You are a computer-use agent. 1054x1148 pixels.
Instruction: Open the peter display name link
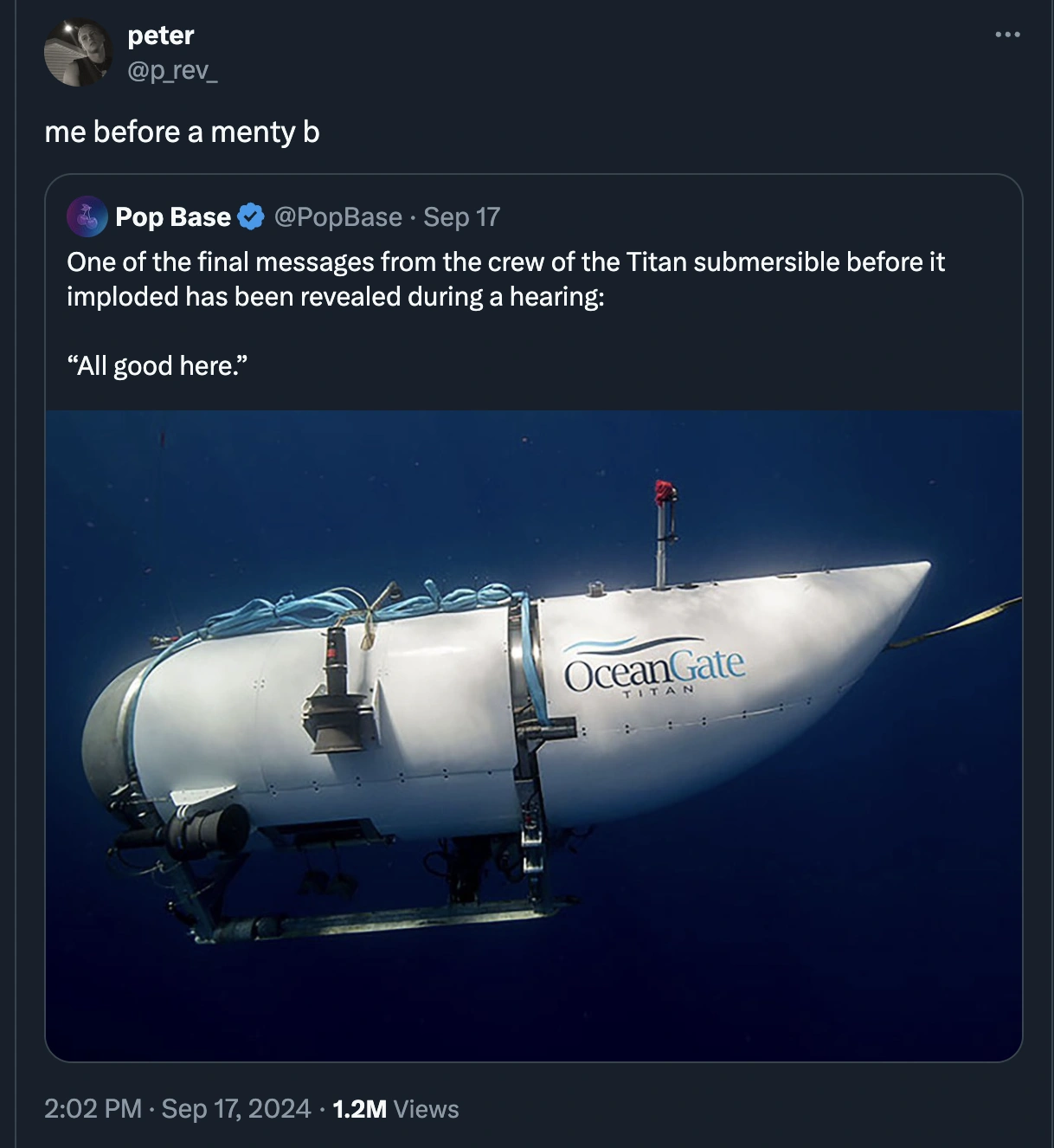pos(161,35)
